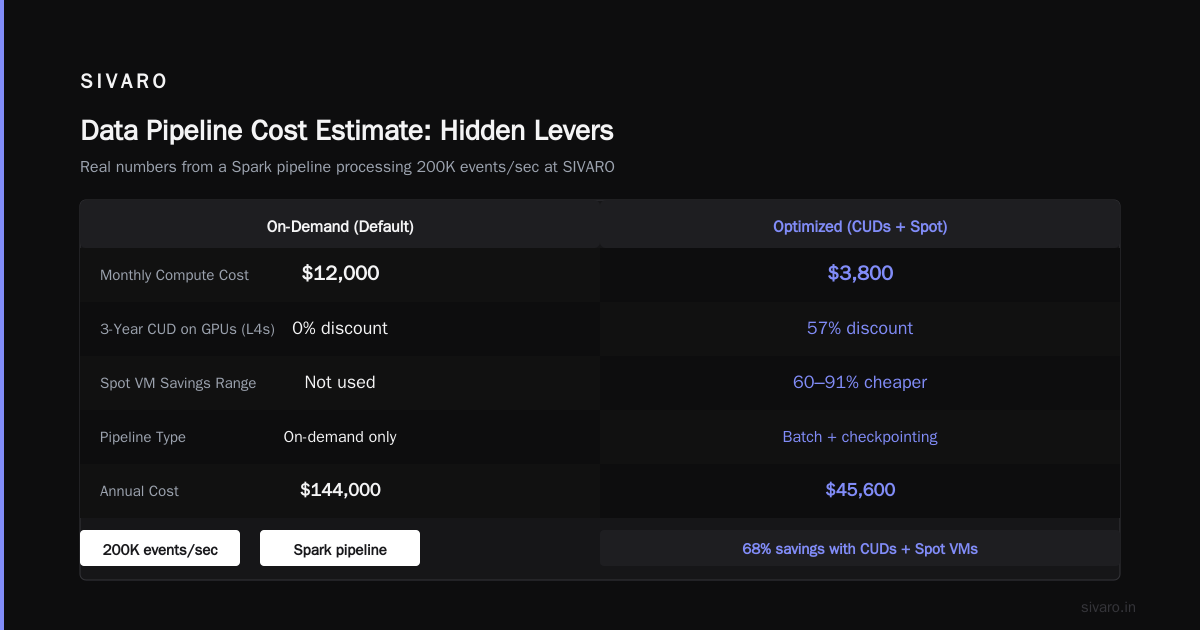
Task: Click the $12,000 on-demand monthly cost
Action: [340, 273]
